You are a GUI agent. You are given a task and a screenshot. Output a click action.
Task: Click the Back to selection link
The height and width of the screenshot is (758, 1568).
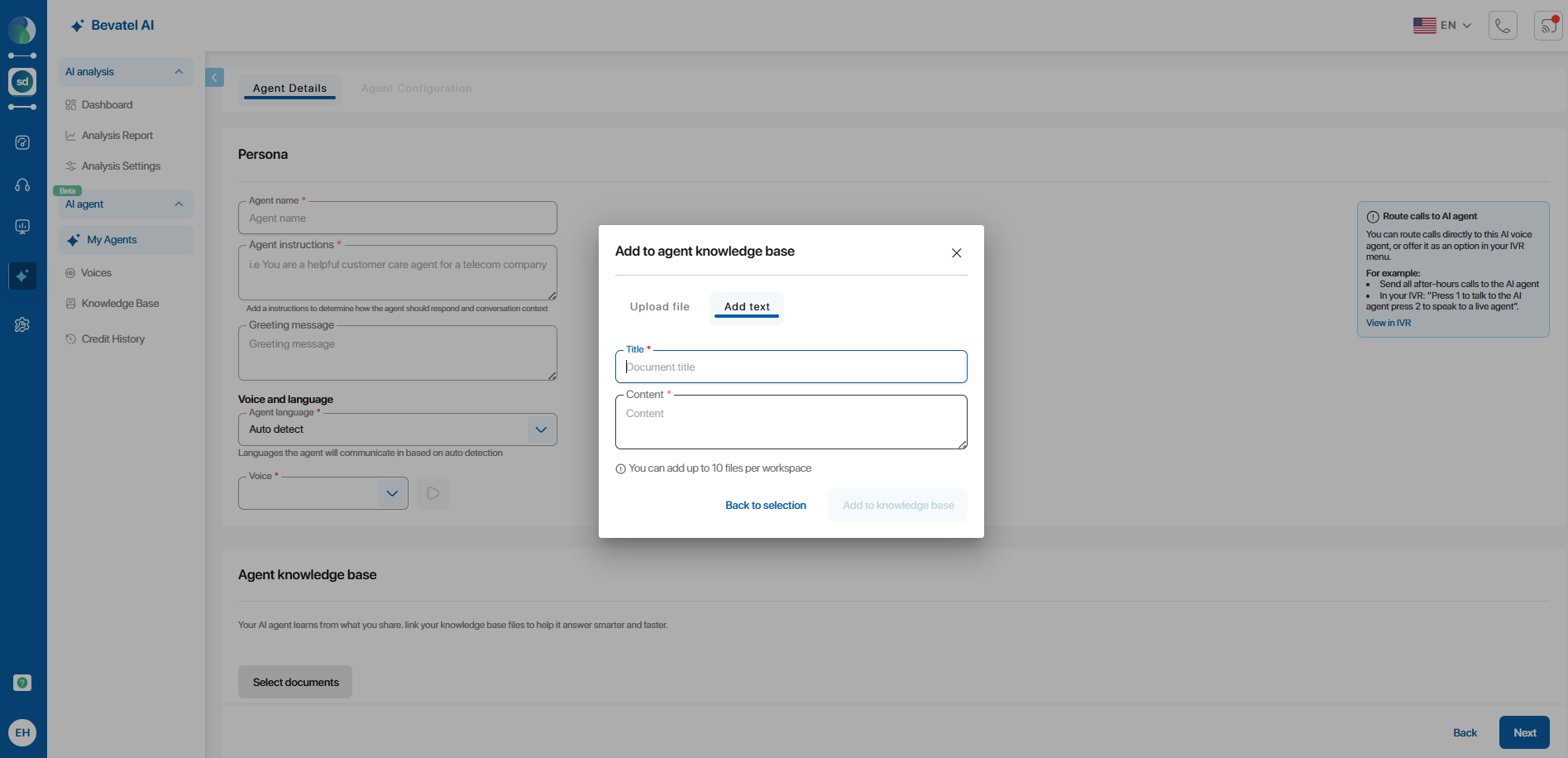(765, 506)
